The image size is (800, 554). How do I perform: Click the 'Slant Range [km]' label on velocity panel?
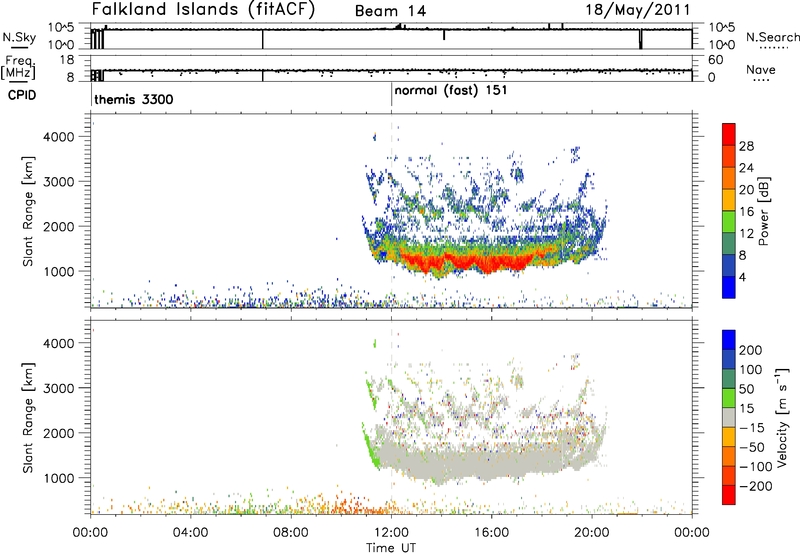[28, 418]
